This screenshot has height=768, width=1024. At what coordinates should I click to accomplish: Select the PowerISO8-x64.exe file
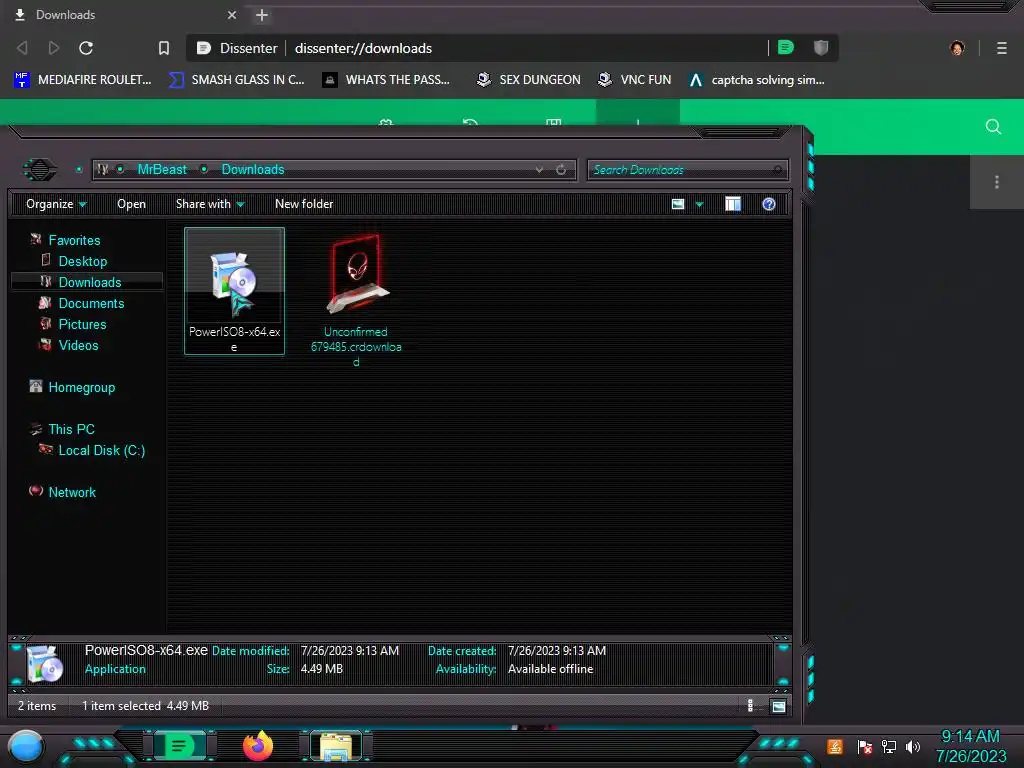coord(234,291)
